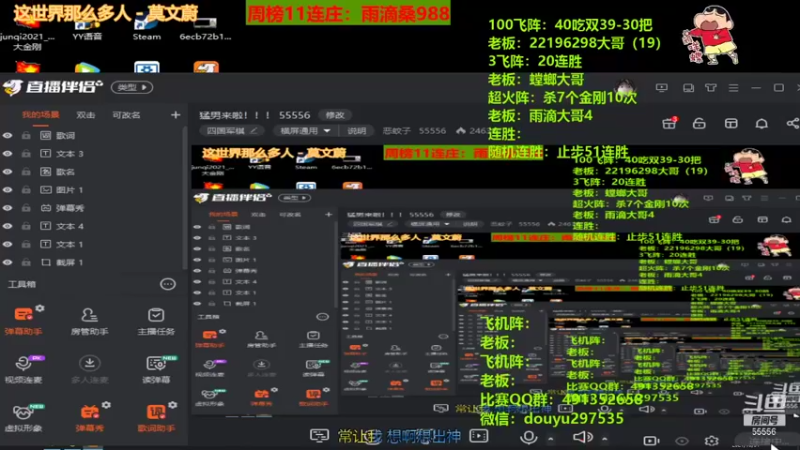Toggle lock on 歌词 source
Image resolution: width=800 pixels, height=450 pixels.
click(x=26, y=136)
